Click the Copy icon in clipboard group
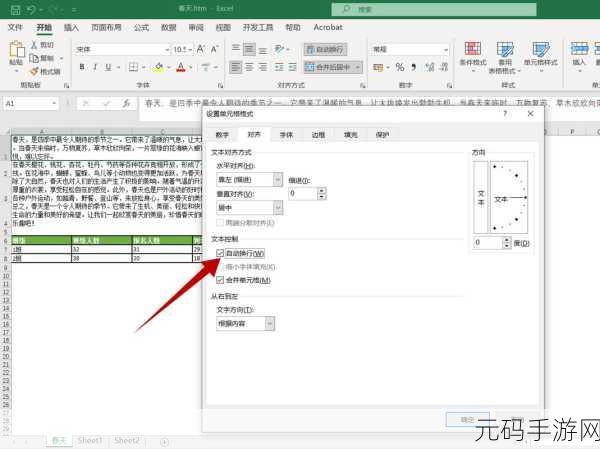600x449 pixels. 34,58
